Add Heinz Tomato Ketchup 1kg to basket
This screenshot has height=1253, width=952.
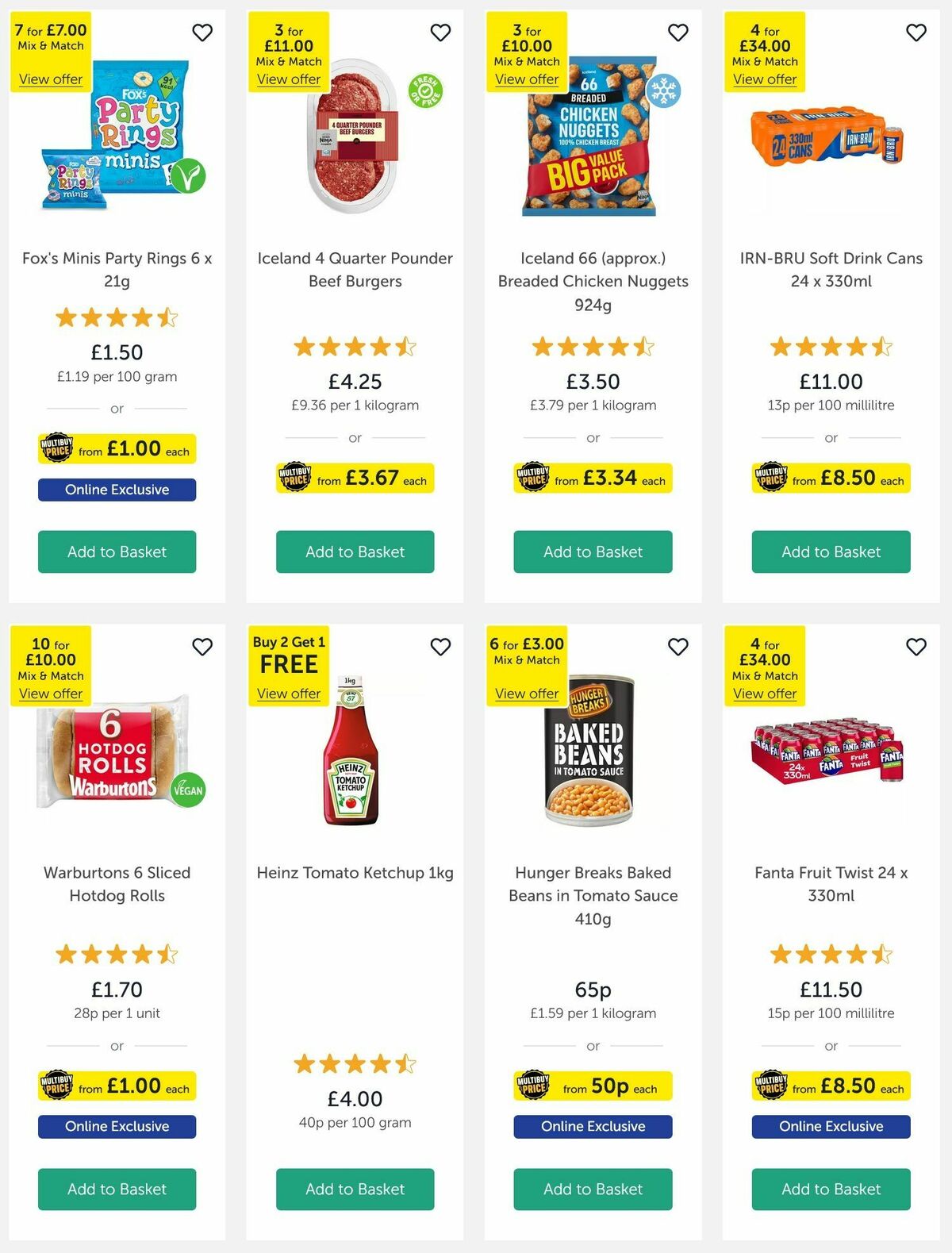(x=355, y=1190)
